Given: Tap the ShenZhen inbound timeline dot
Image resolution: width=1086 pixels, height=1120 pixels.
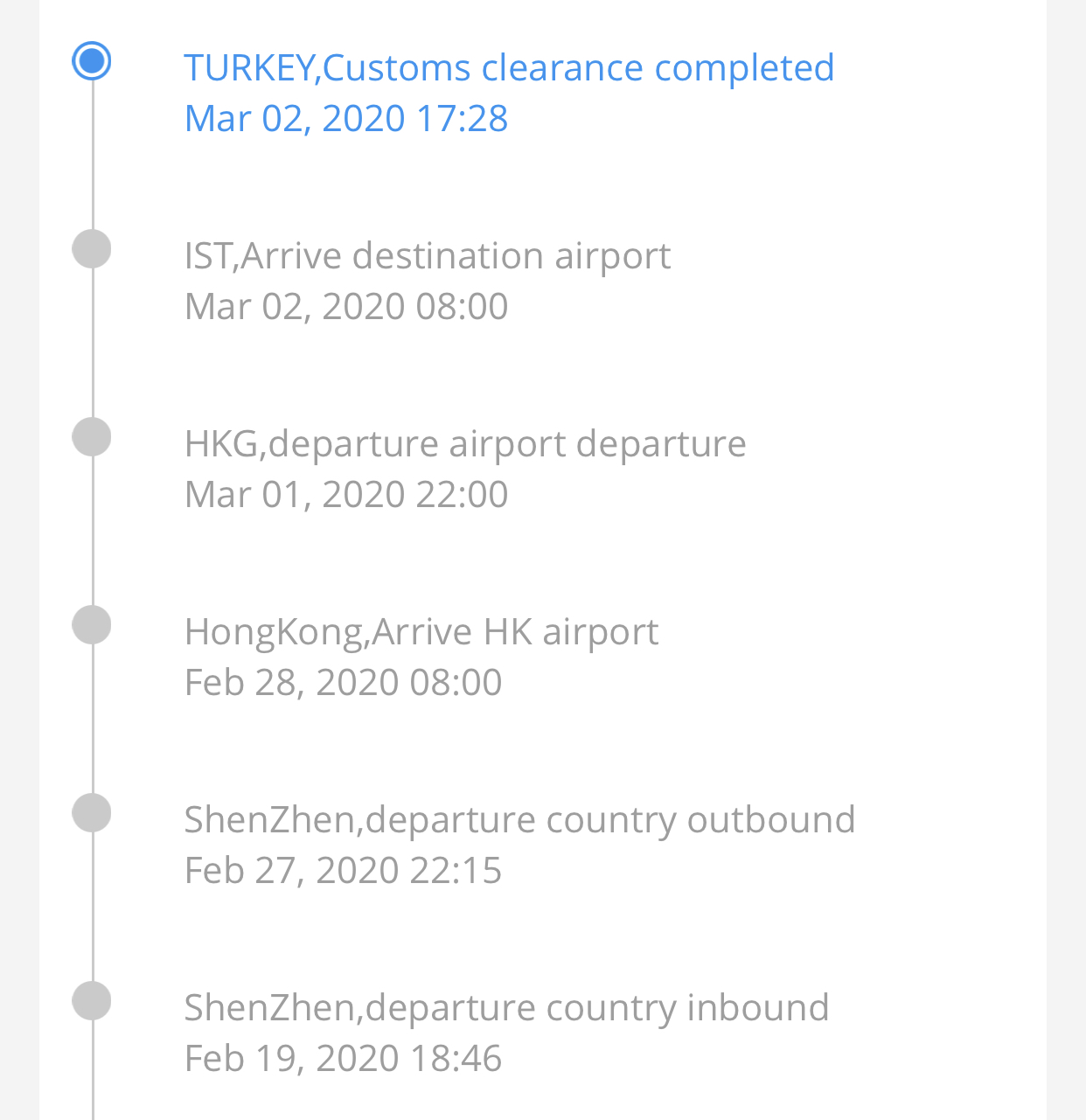Looking at the screenshot, I should pos(92,1001).
